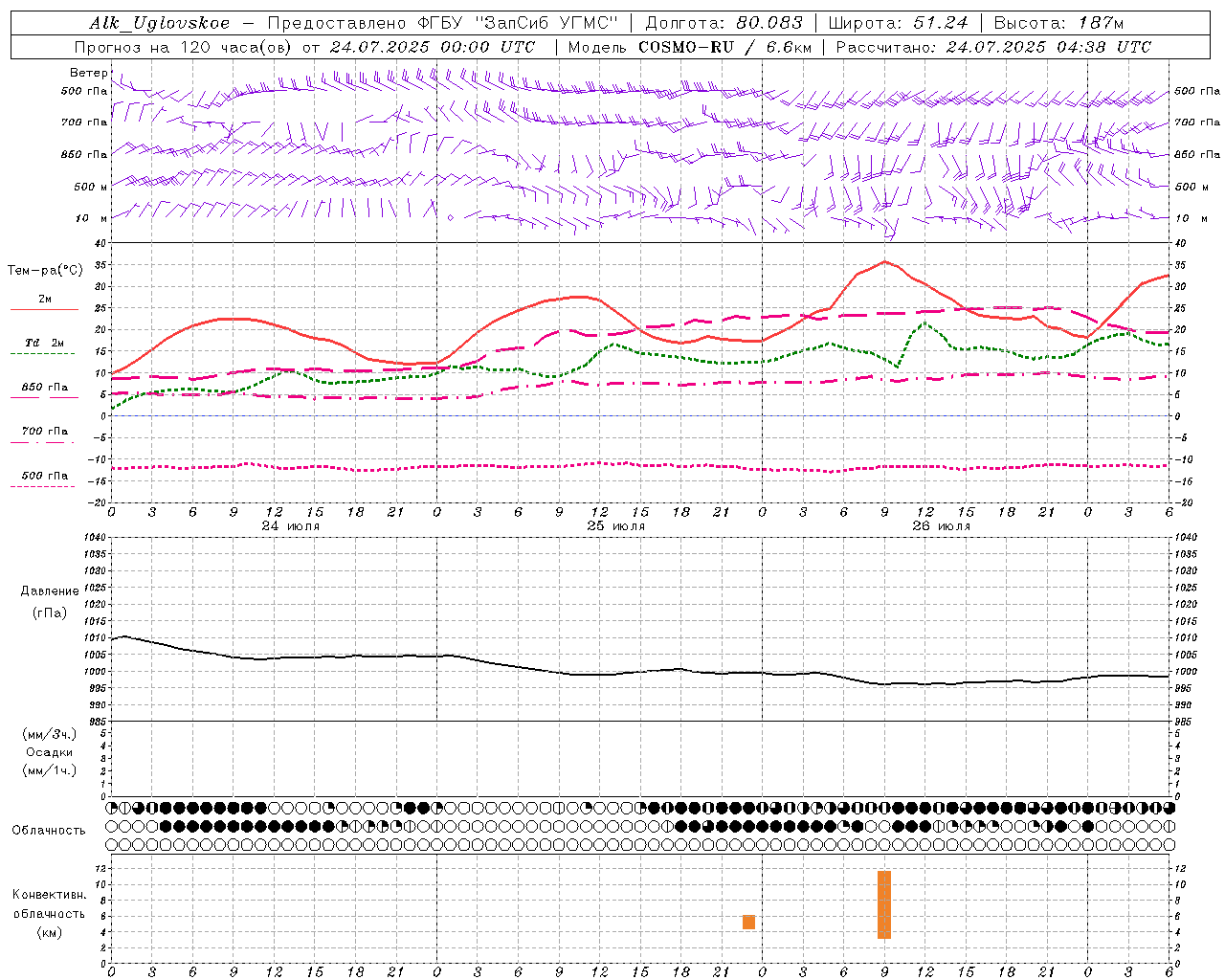Click the Облачность panel label

coord(49,831)
